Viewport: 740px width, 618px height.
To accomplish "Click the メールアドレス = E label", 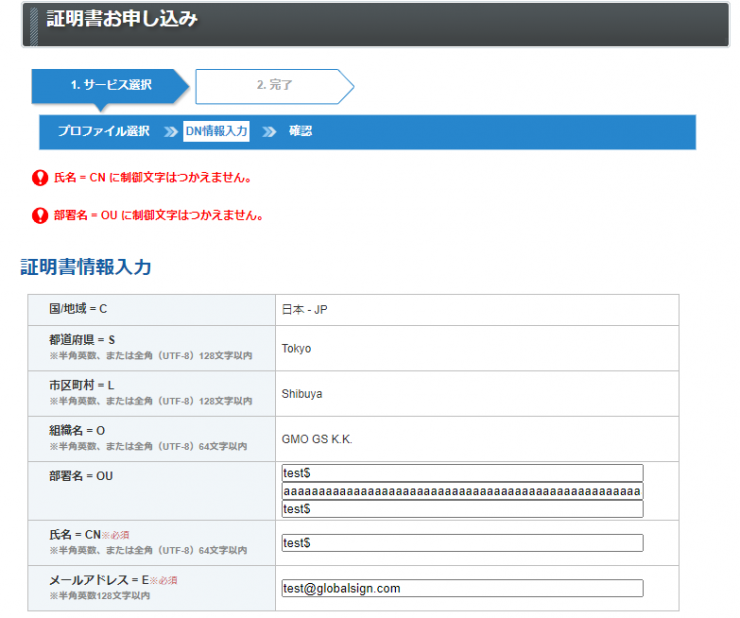I will pyautogui.click(x=99, y=580).
